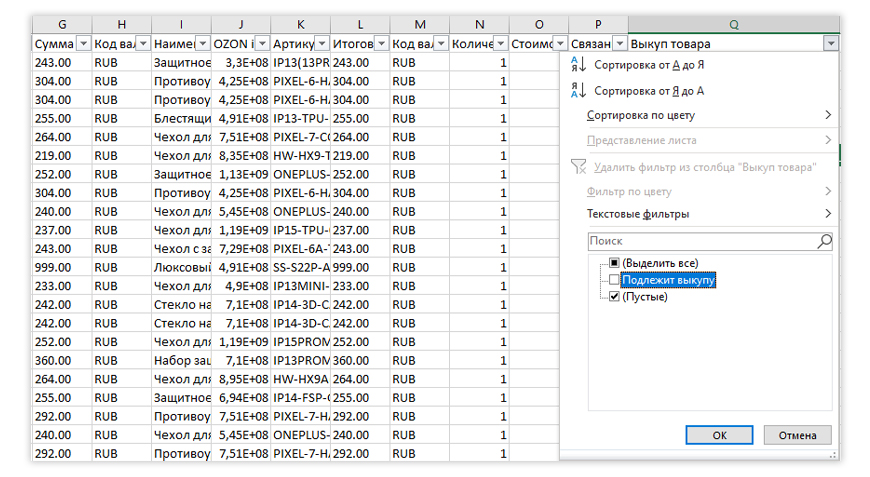Click the magnifier icon in the search box
This screenshot has height=477, width=870.
(x=824, y=241)
